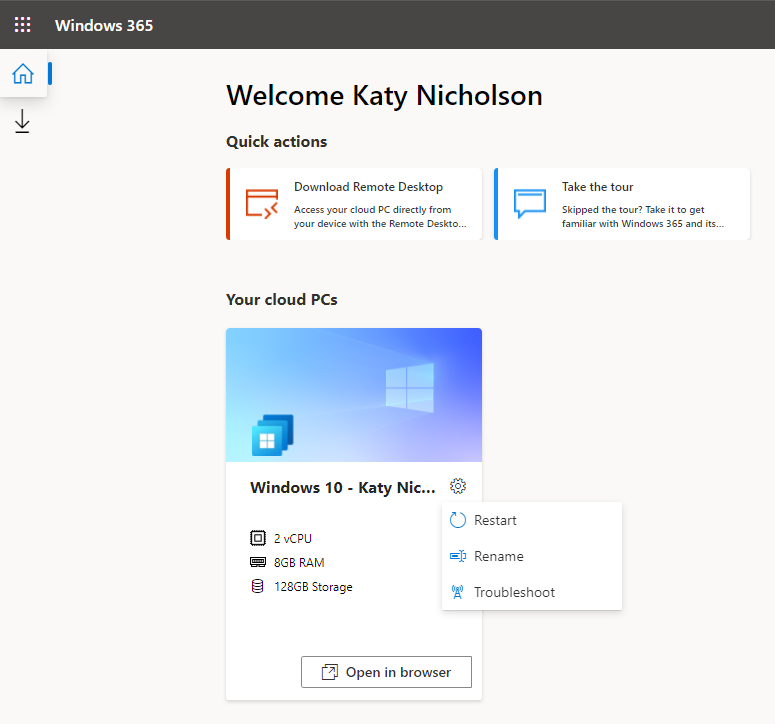The height and width of the screenshot is (724, 775).
Task: Click the orange Remote Desktop icon
Action: (x=262, y=204)
